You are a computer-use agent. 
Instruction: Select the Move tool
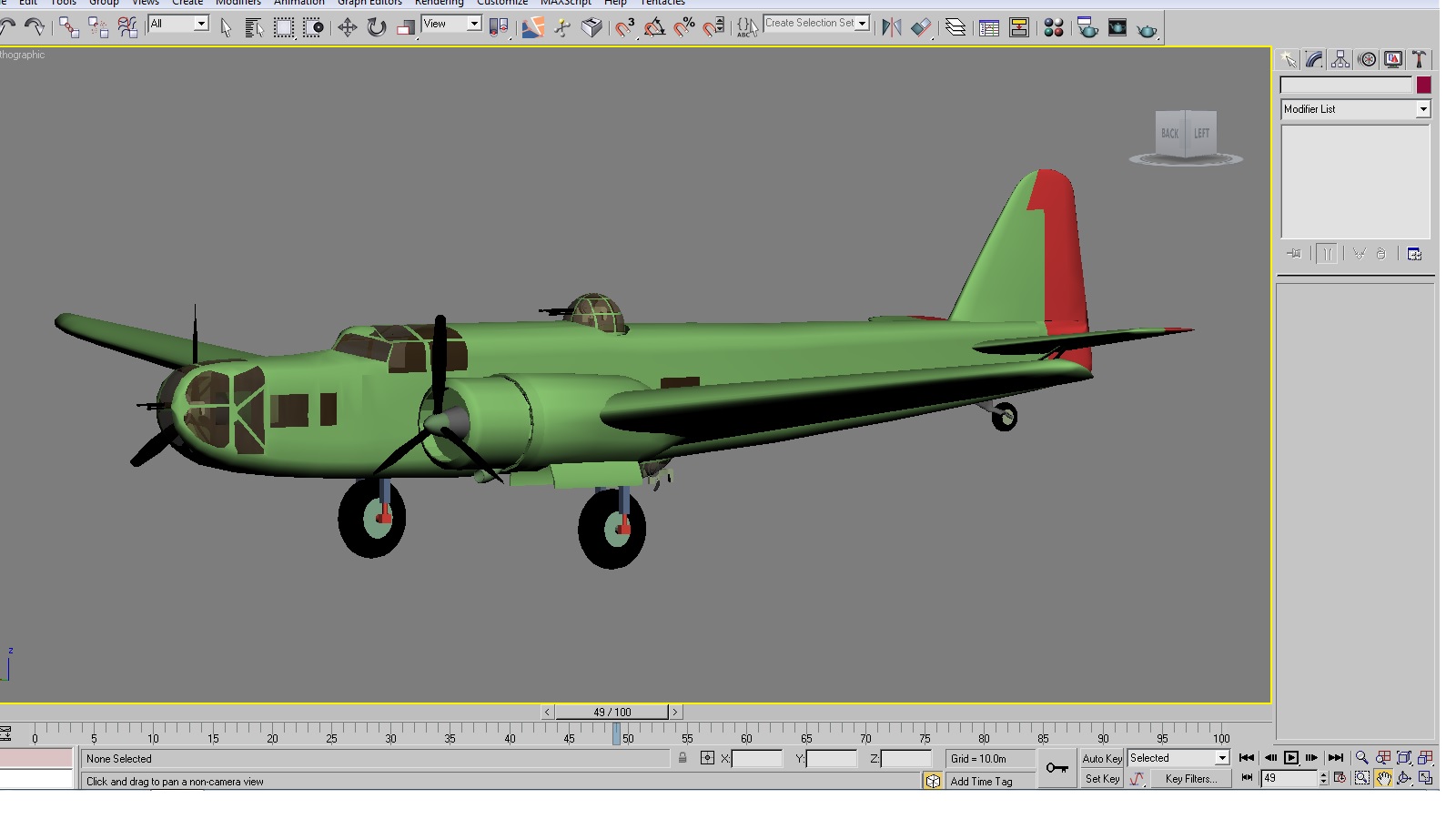pyautogui.click(x=347, y=27)
